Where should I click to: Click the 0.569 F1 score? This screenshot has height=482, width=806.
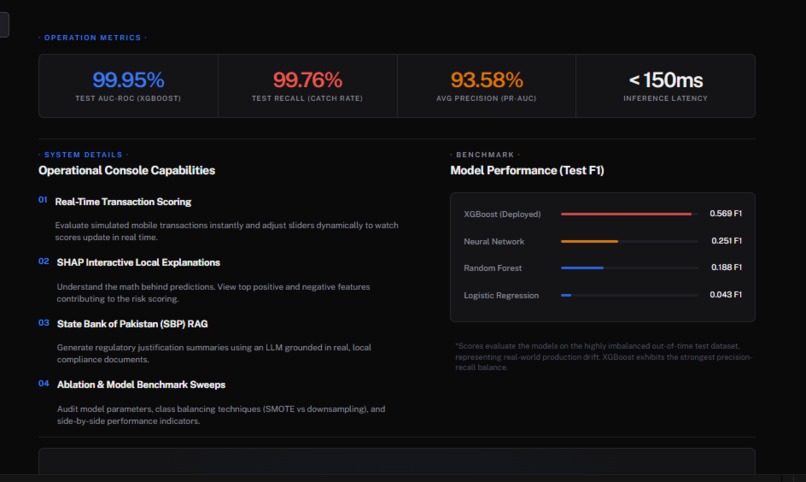[725, 213]
